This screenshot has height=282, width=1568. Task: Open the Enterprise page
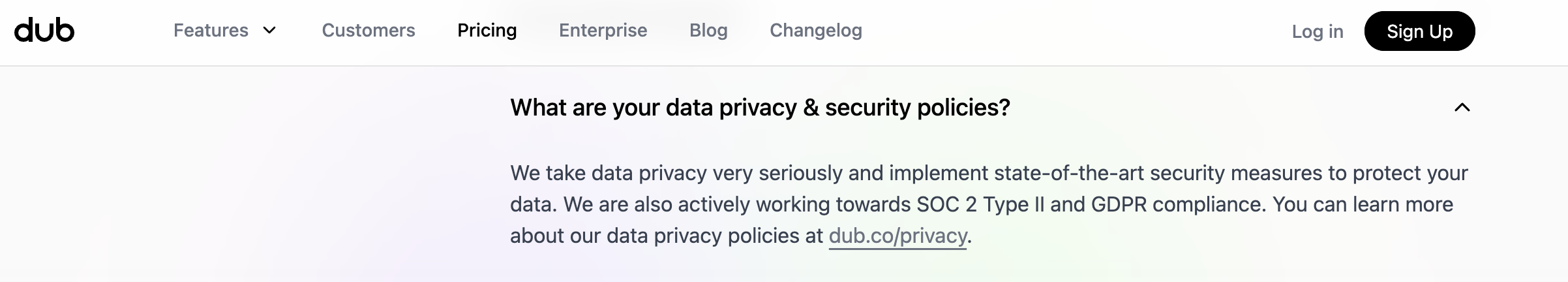603,31
